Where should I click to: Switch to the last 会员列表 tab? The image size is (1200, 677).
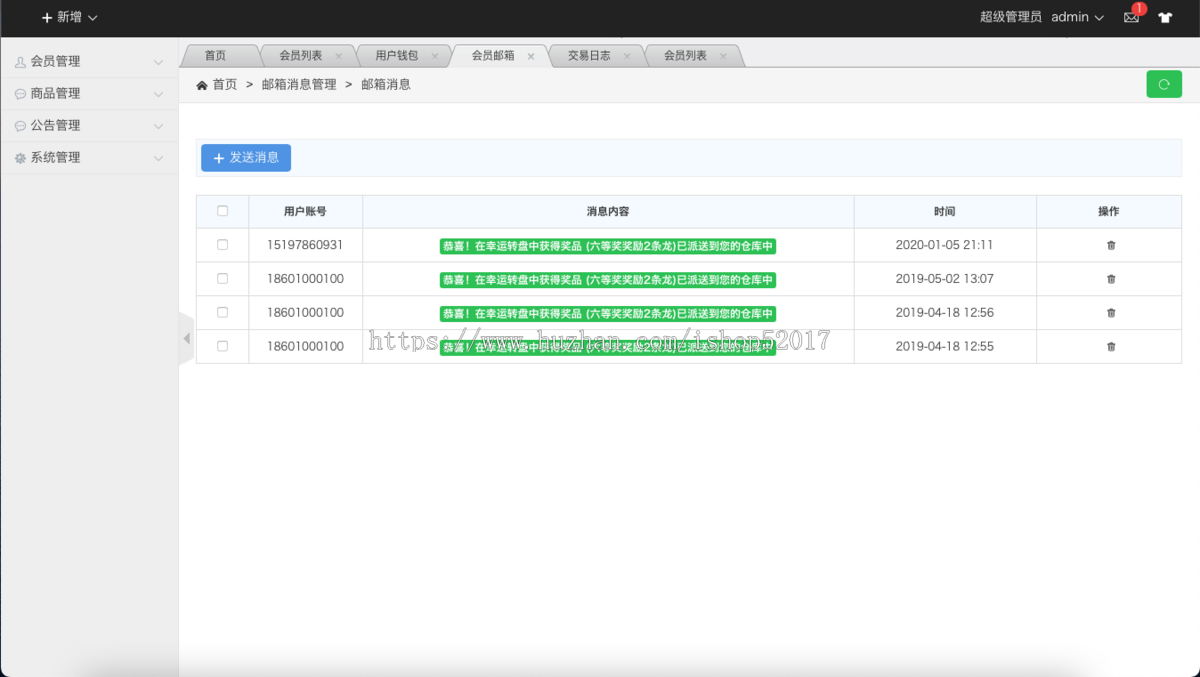(685, 56)
